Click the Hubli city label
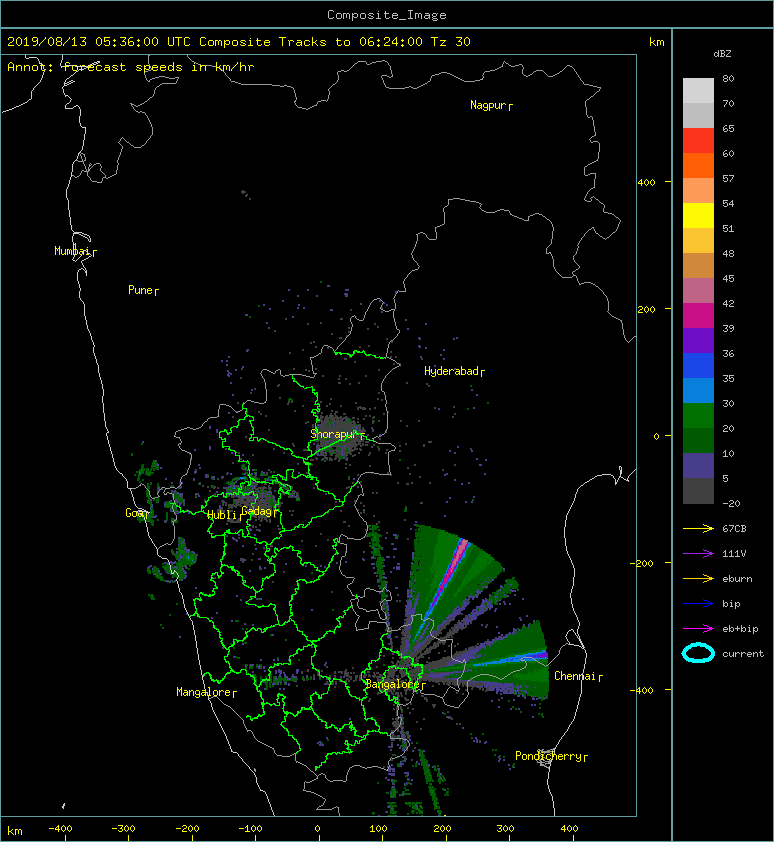The height and width of the screenshot is (842, 774). pyautogui.click(x=222, y=515)
